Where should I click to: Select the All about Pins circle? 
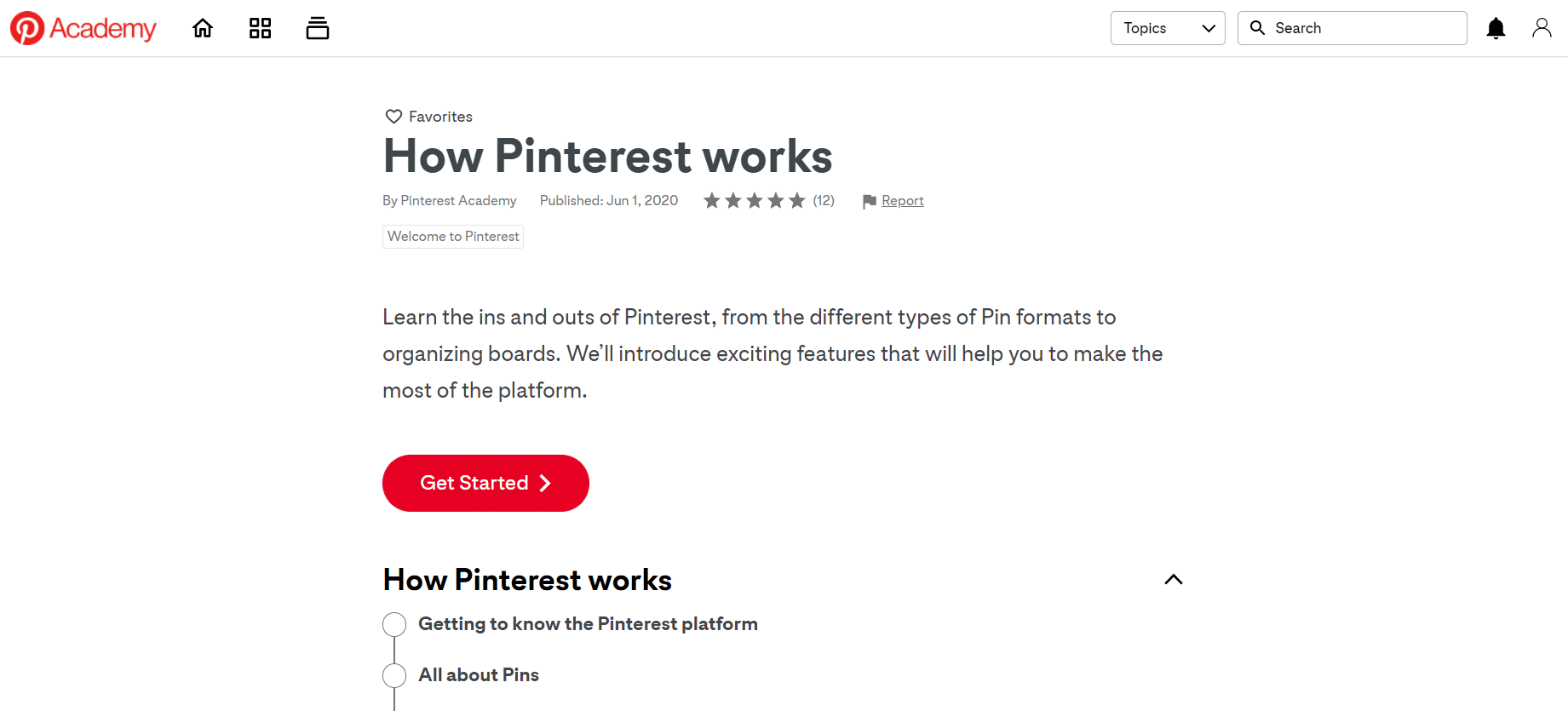394,675
